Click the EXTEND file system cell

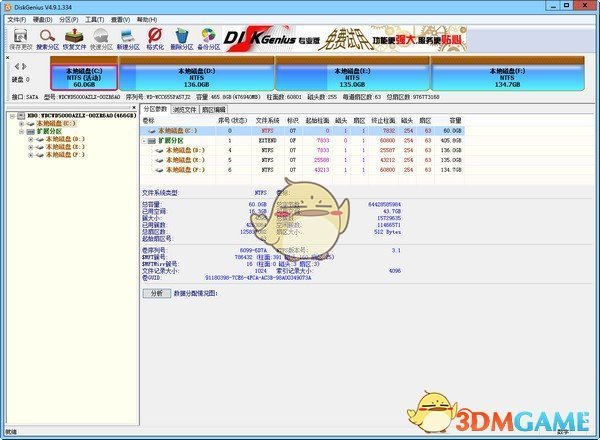point(267,141)
